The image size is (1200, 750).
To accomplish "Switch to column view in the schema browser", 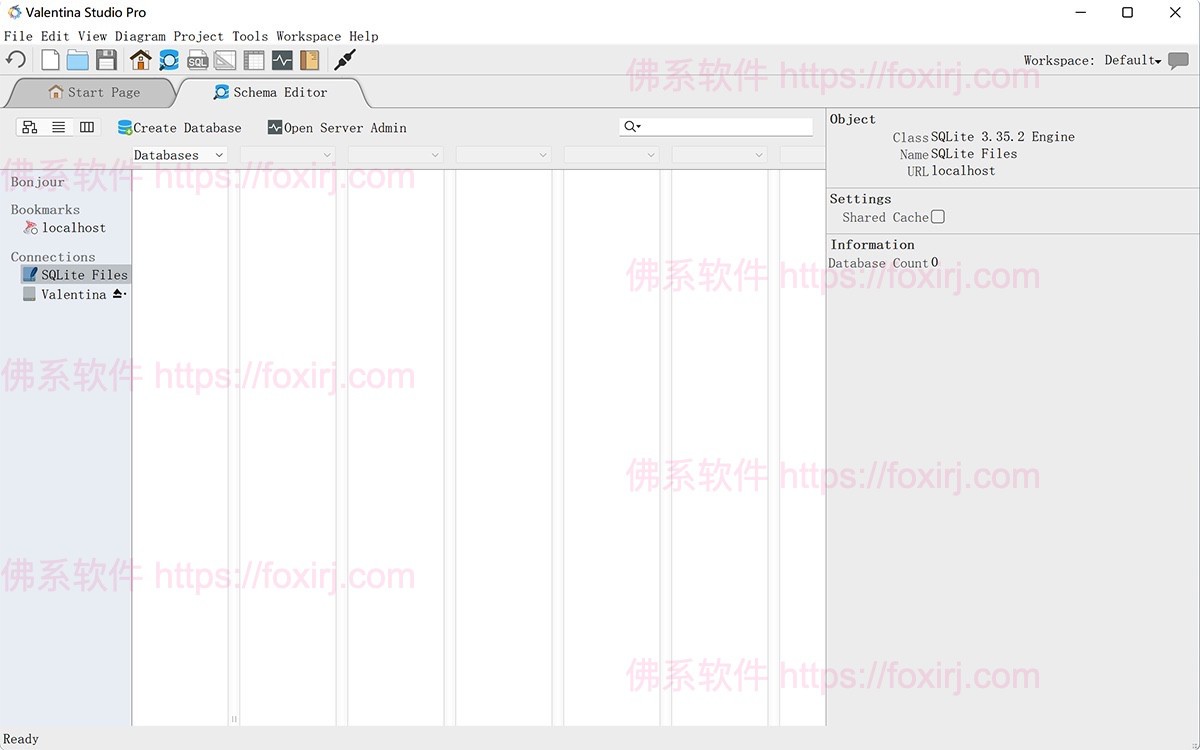I will [x=86, y=127].
